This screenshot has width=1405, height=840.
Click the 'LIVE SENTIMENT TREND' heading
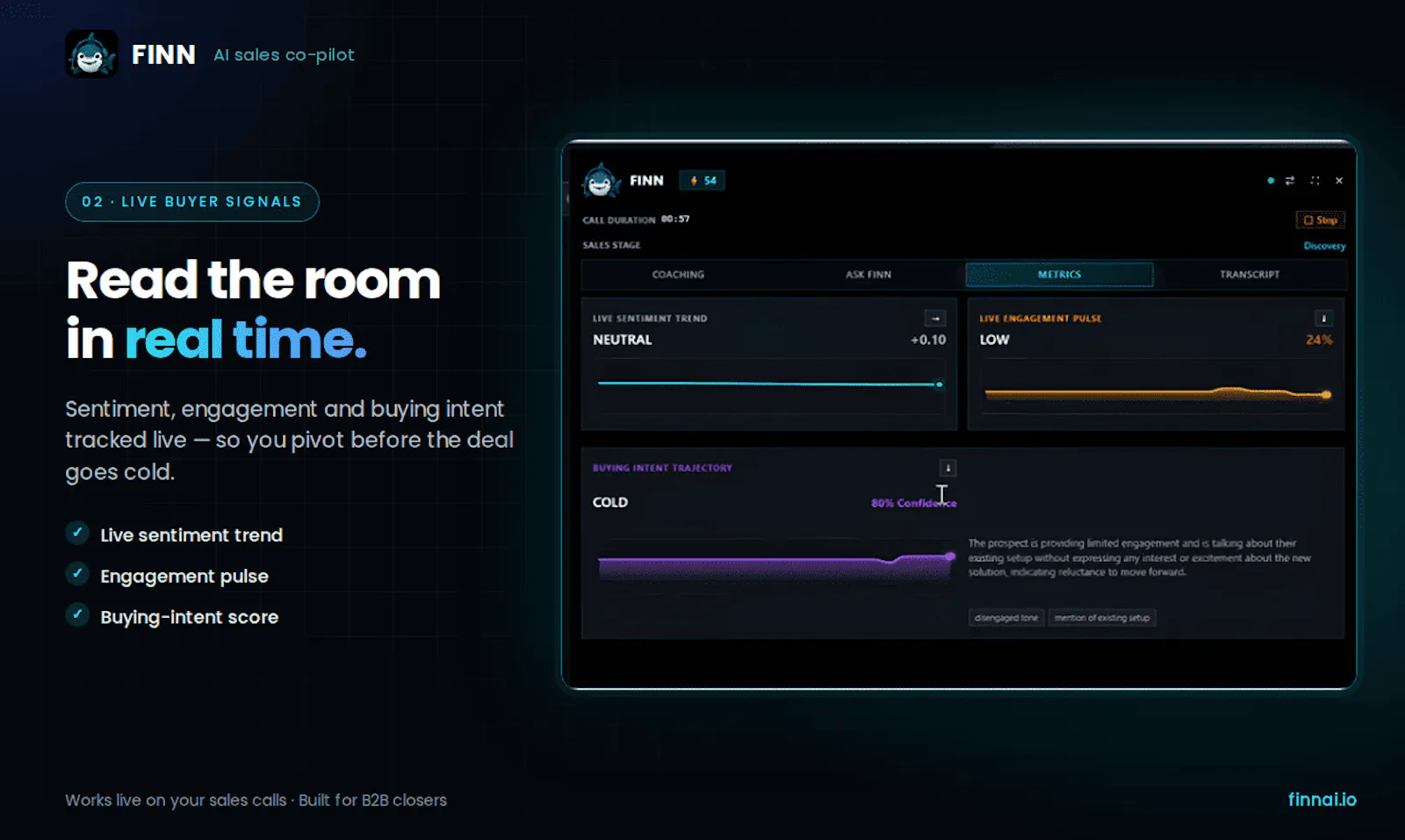coord(650,319)
